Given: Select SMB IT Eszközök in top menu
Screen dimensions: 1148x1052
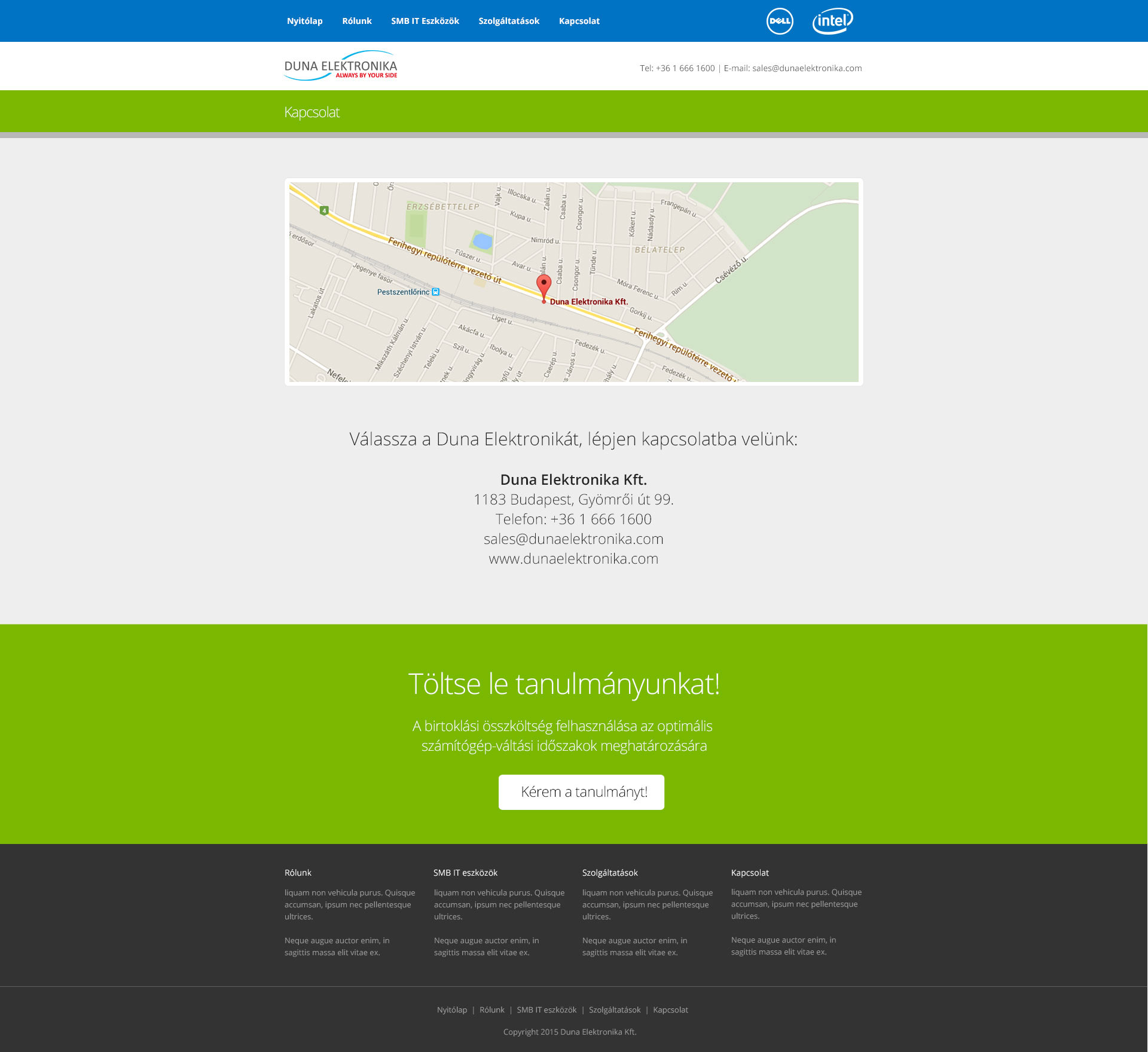Looking at the screenshot, I should pos(425,21).
